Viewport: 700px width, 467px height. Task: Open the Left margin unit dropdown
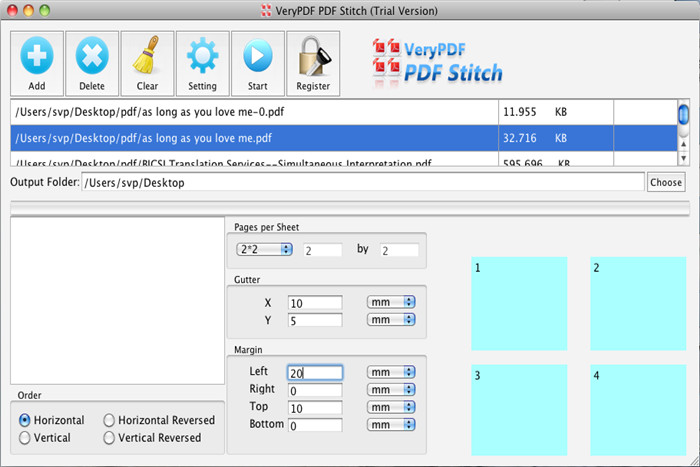click(x=391, y=372)
